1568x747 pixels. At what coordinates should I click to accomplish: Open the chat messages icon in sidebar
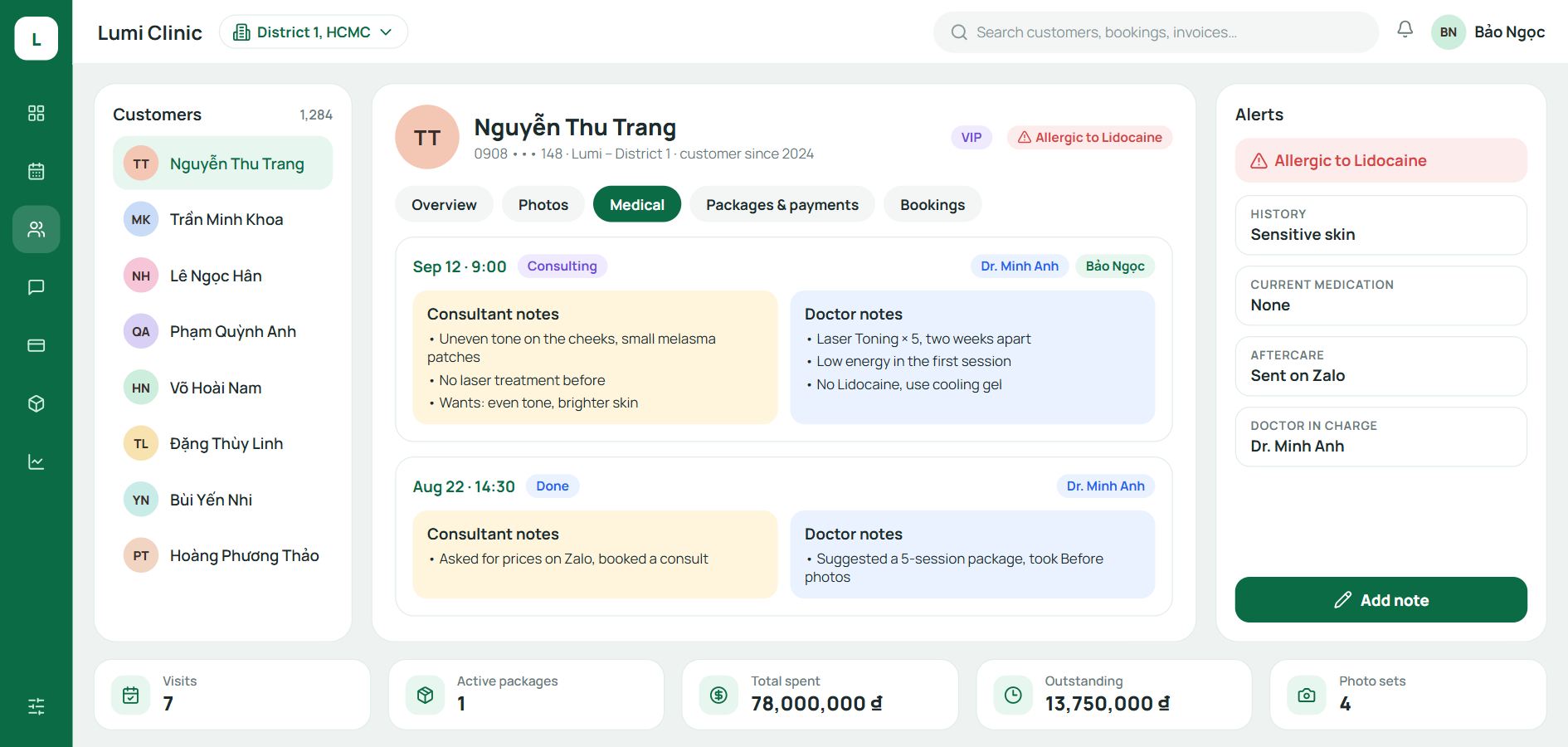[x=36, y=287]
